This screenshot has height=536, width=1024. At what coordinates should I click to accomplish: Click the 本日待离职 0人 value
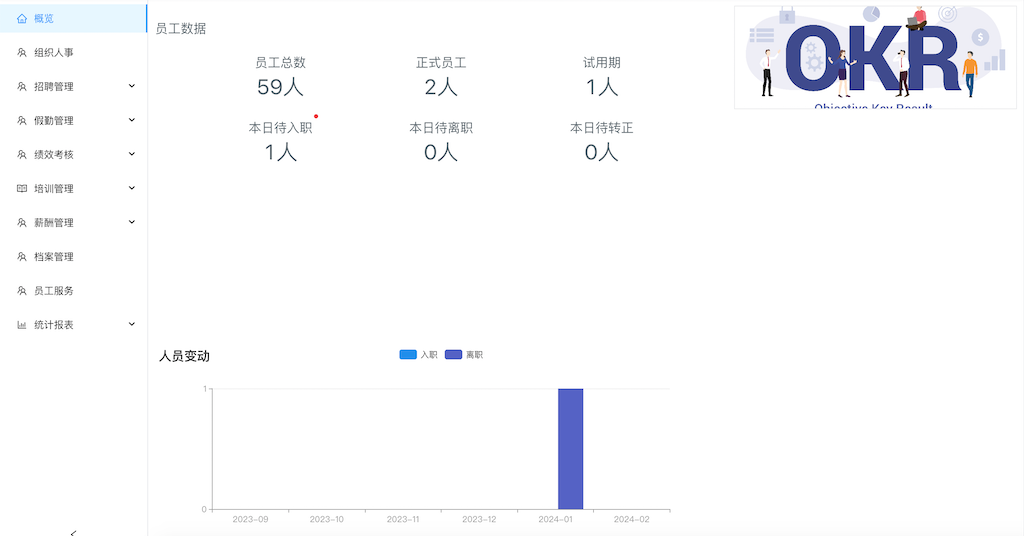click(441, 152)
